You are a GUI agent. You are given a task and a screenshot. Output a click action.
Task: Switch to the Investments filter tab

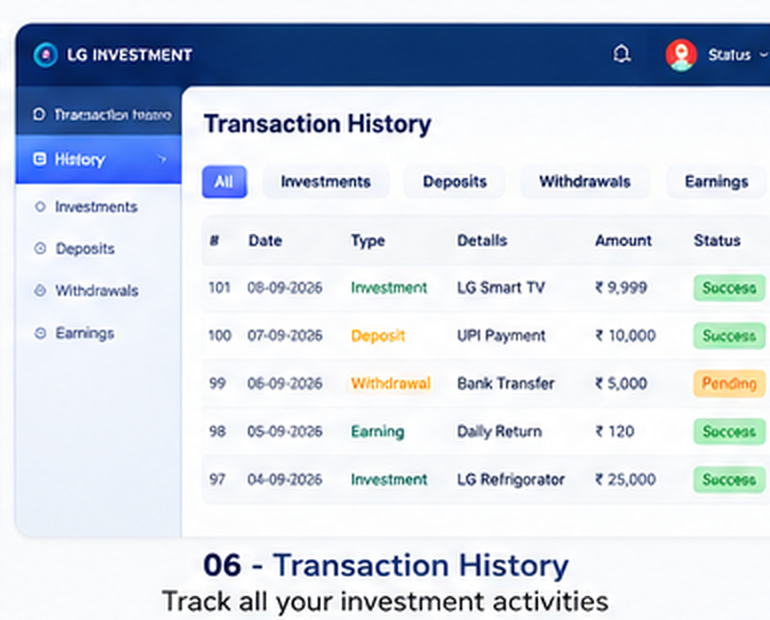326,182
